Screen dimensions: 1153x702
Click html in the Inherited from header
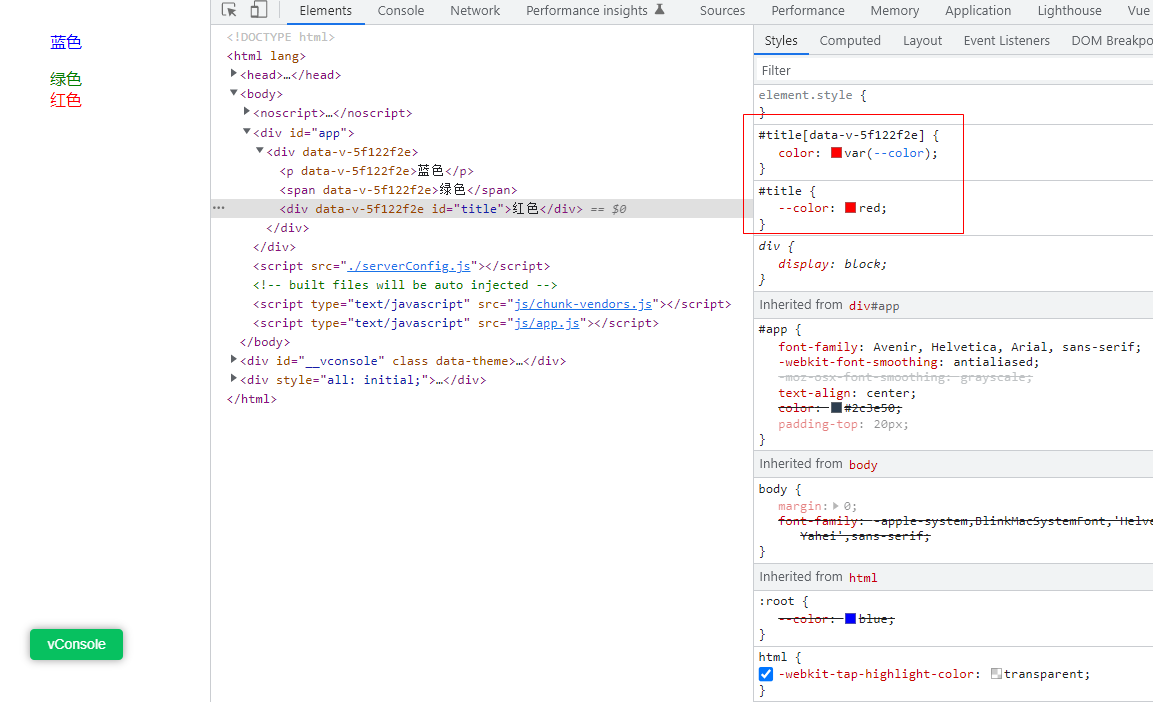point(863,578)
